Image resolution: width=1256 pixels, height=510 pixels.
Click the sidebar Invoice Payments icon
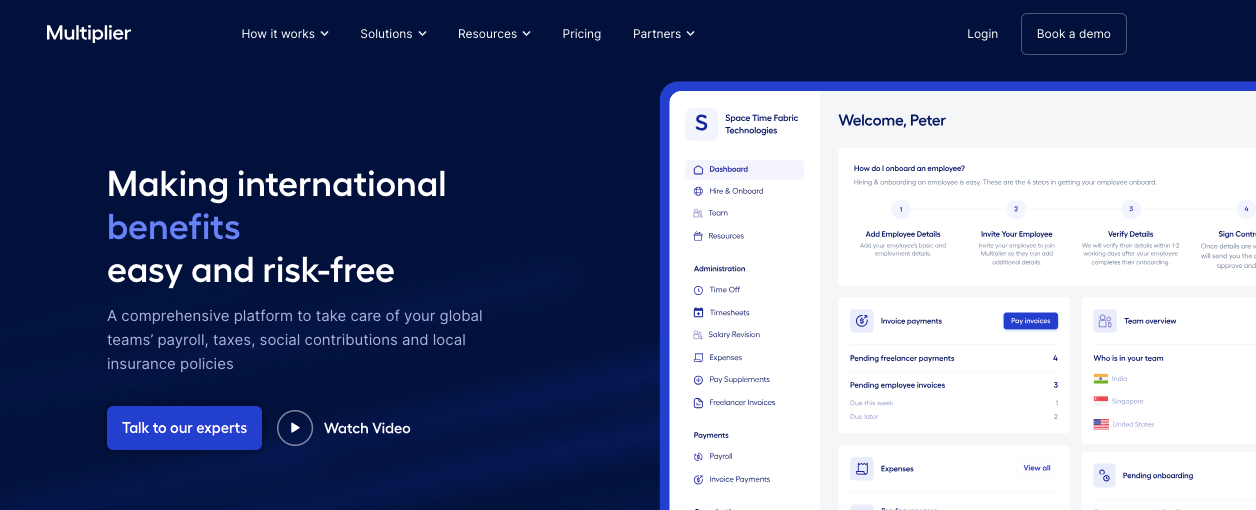(698, 479)
